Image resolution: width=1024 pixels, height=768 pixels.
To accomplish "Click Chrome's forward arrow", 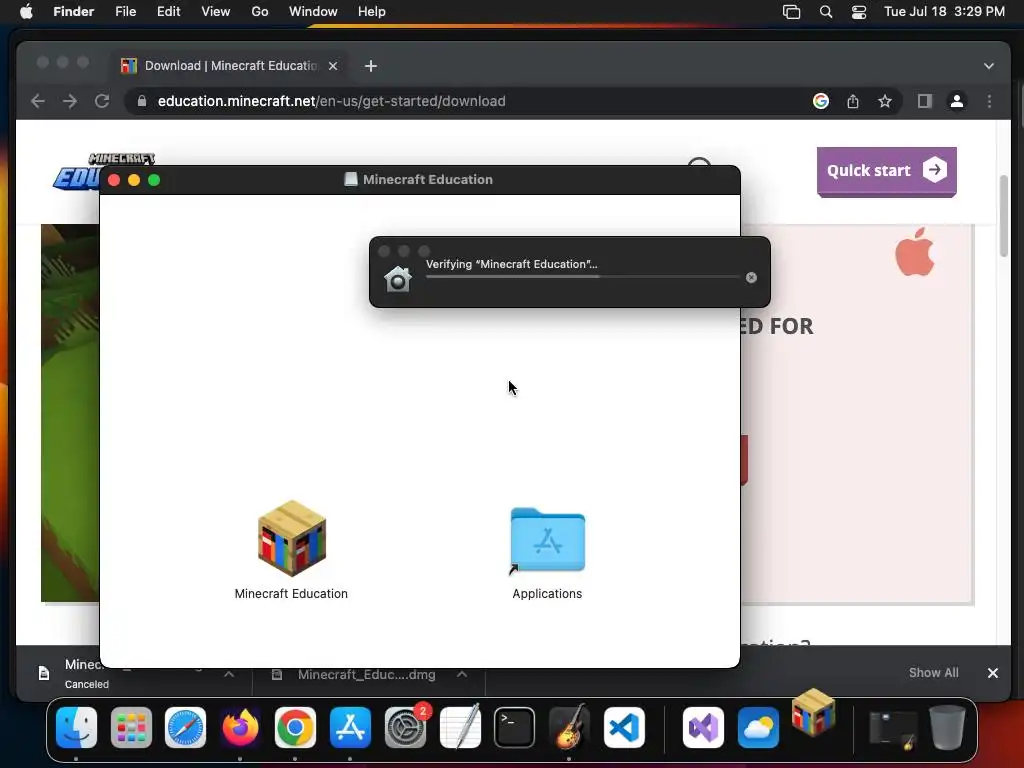I will pyautogui.click(x=70, y=101).
